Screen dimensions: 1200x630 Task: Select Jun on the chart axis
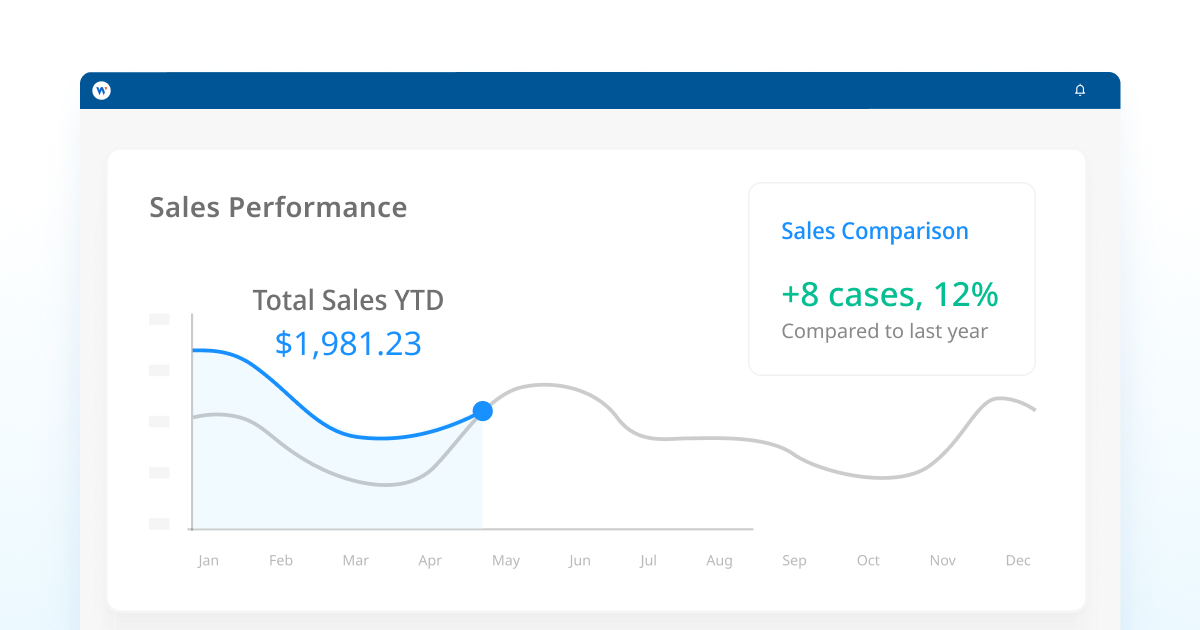pos(580,561)
